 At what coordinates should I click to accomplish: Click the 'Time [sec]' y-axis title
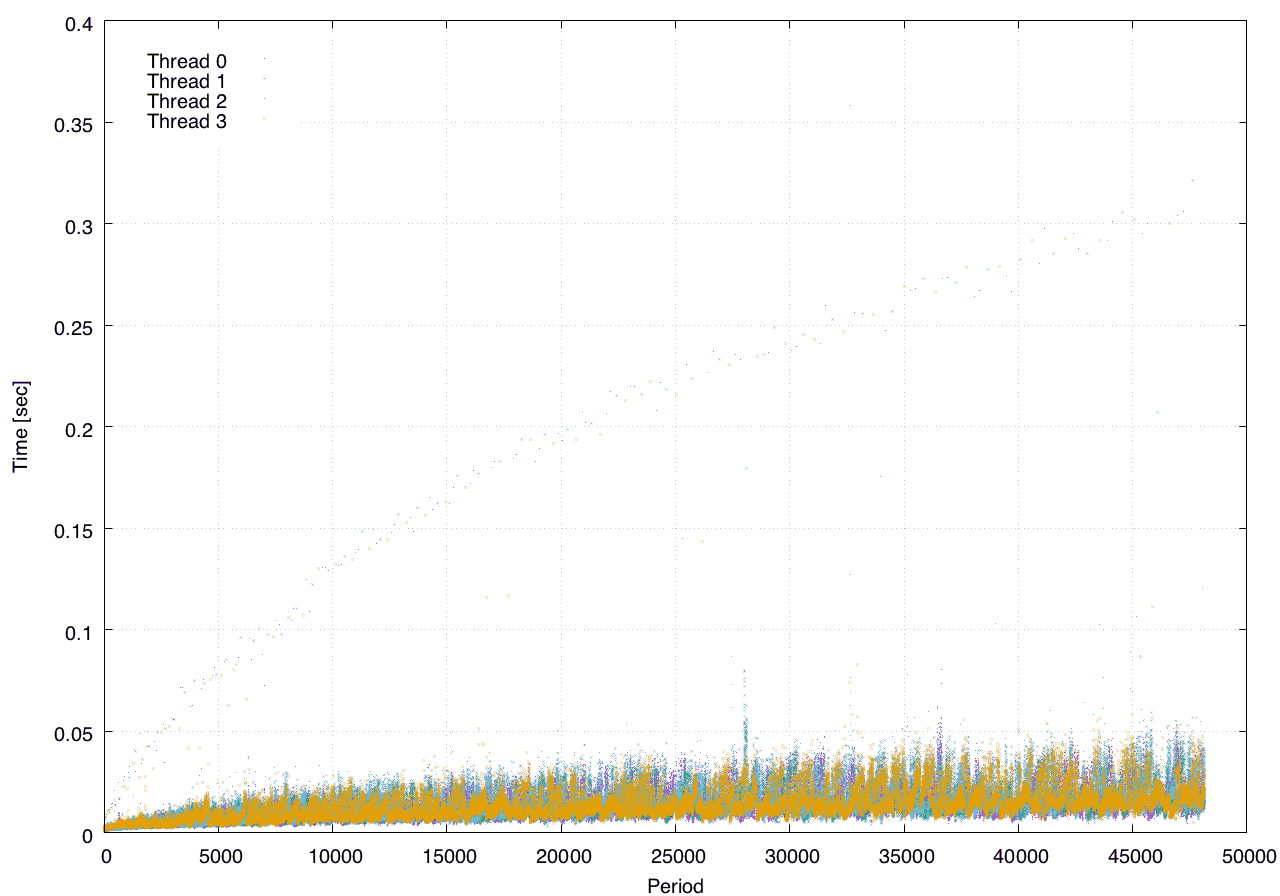click(x=20, y=427)
